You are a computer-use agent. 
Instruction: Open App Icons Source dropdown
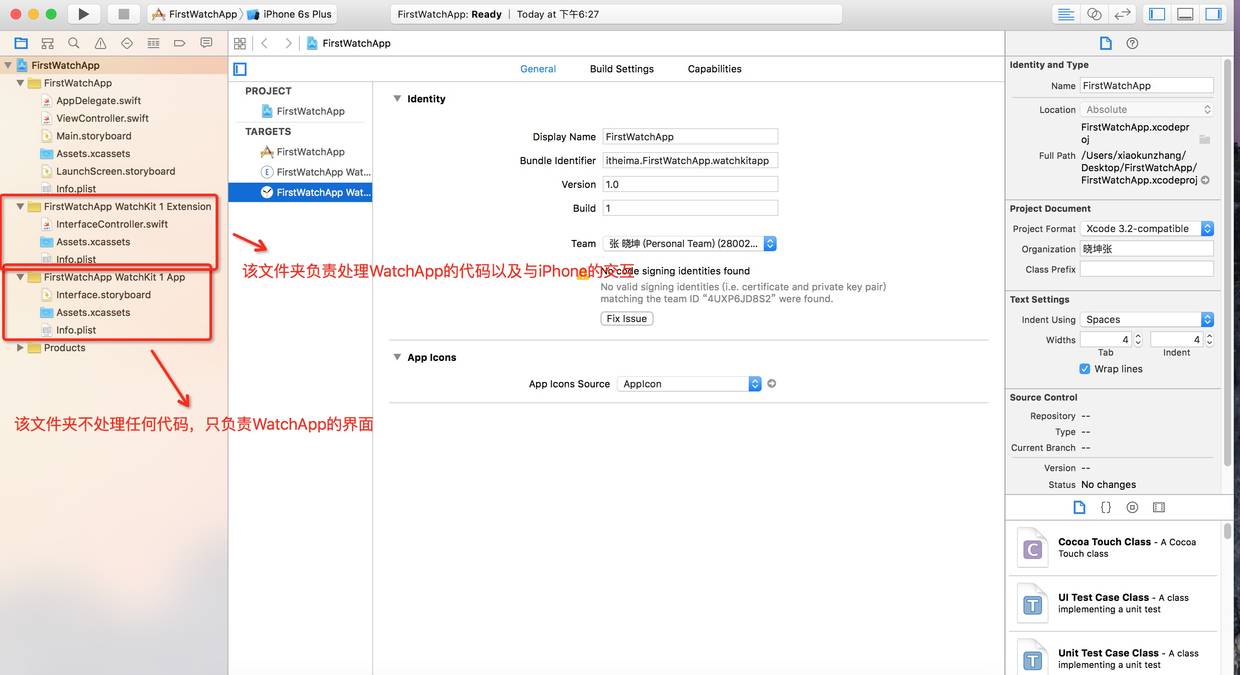[689, 384]
